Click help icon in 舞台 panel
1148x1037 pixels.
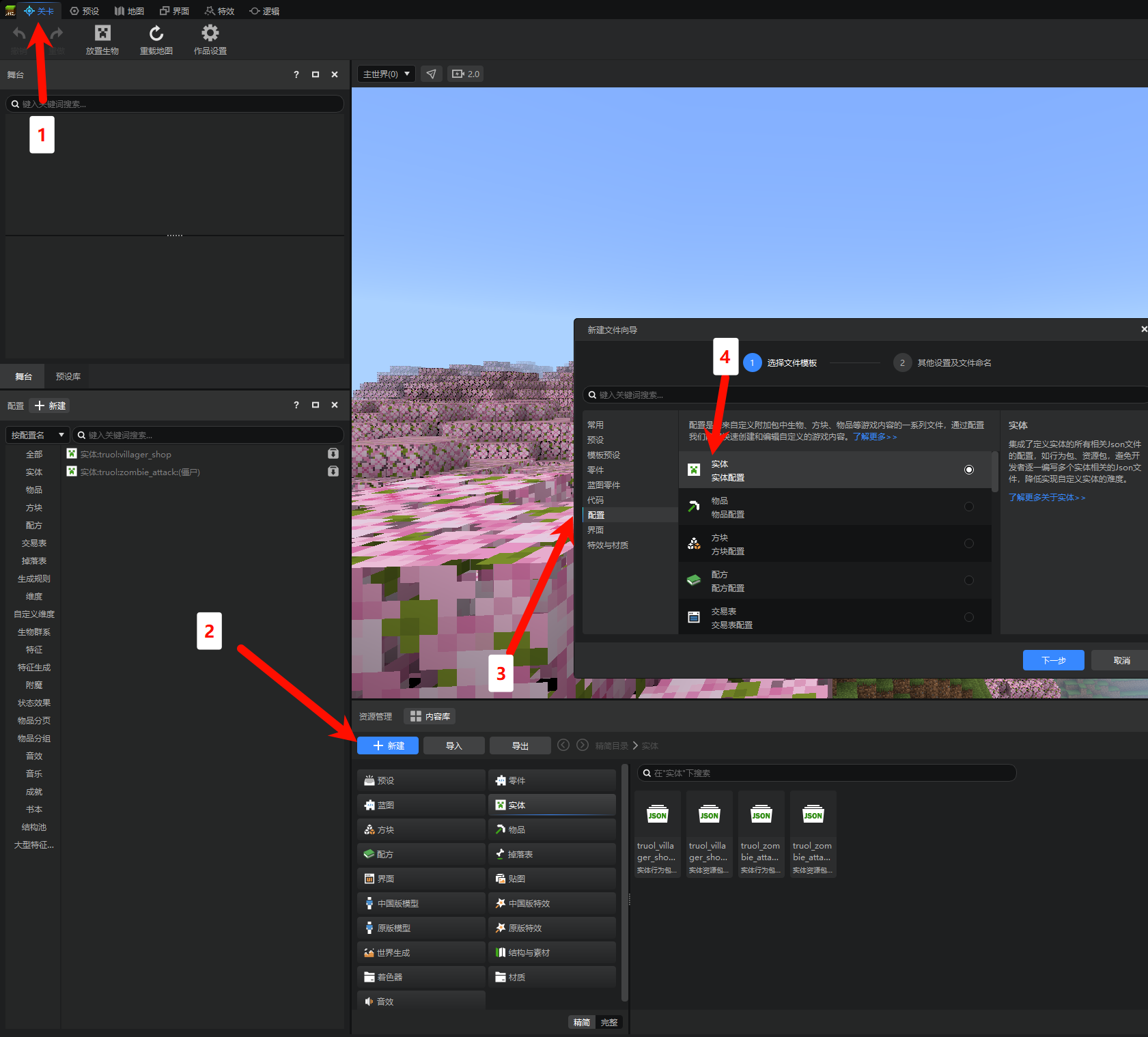tap(296, 74)
